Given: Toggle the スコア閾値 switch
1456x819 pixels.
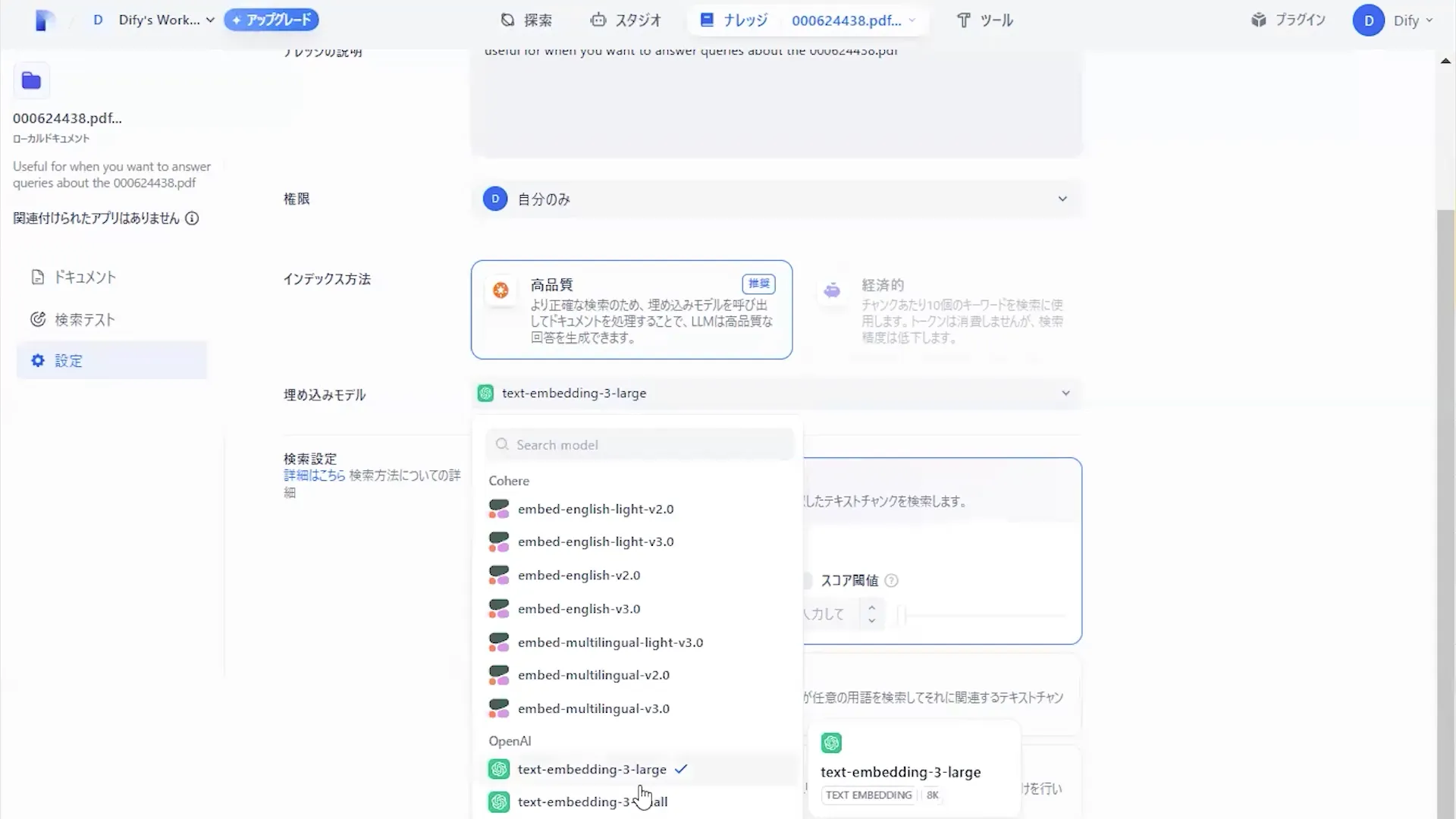Looking at the screenshot, I should pyautogui.click(x=807, y=581).
